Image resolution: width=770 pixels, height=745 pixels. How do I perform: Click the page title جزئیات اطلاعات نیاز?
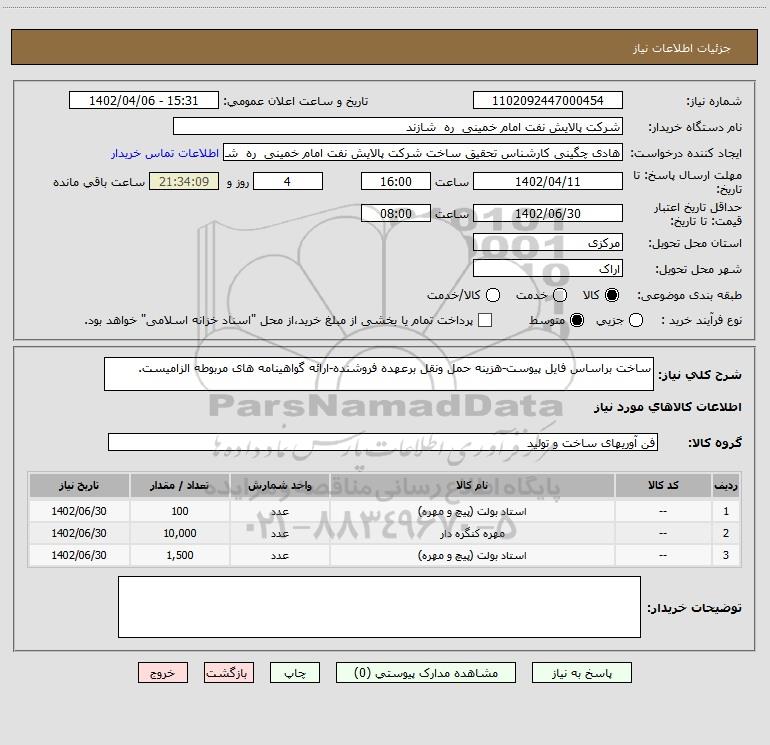click(x=682, y=48)
